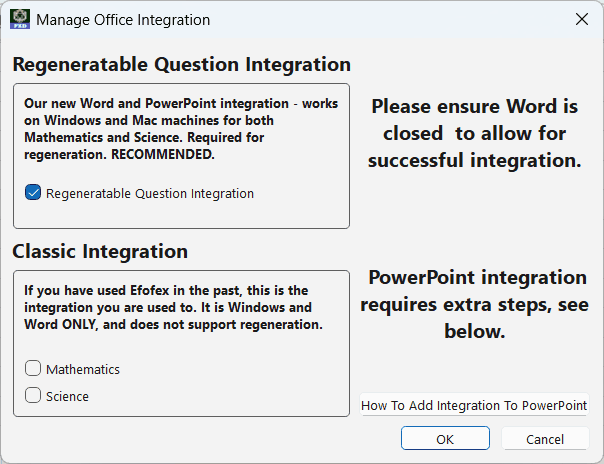Click the 'If you have used Efofex' description
Image resolution: width=604 pixels, height=464 pixels.
point(174,308)
